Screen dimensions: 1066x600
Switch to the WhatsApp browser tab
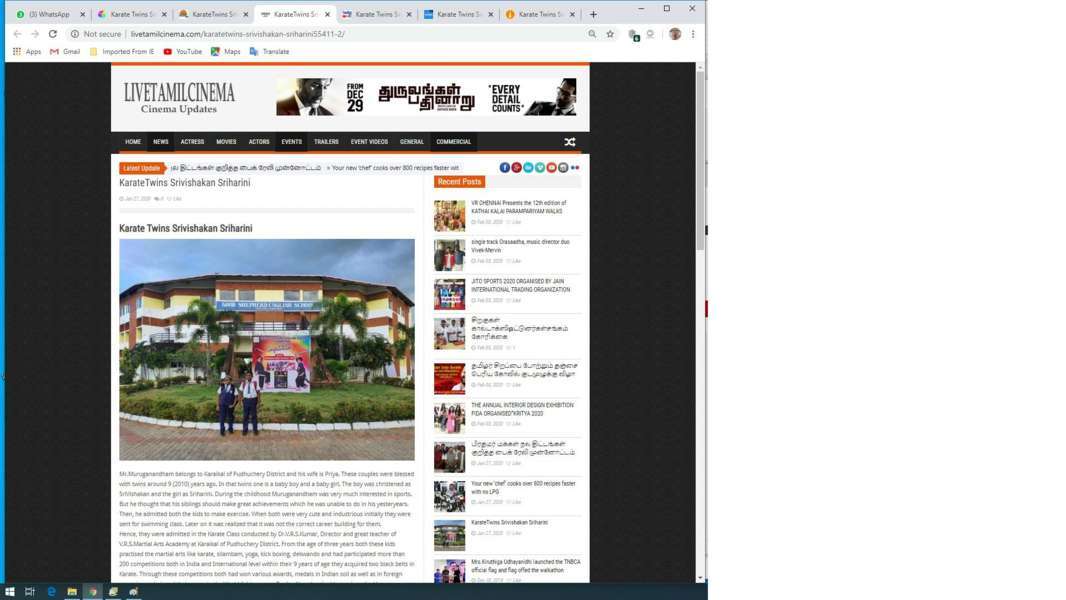[46, 14]
